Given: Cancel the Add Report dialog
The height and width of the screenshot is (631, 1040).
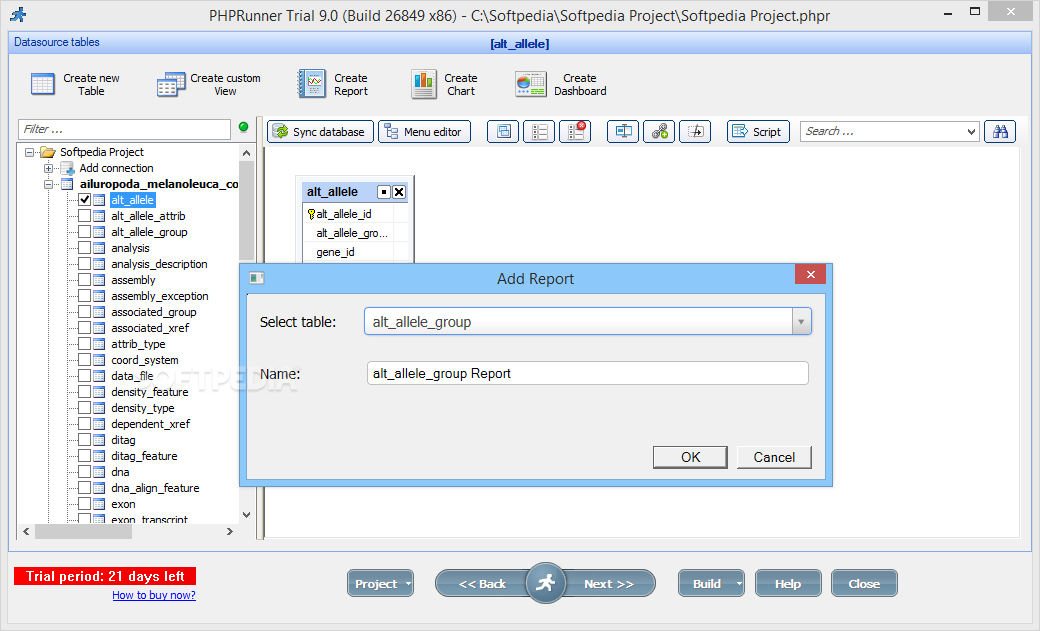Looking at the screenshot, I should 774,457.
